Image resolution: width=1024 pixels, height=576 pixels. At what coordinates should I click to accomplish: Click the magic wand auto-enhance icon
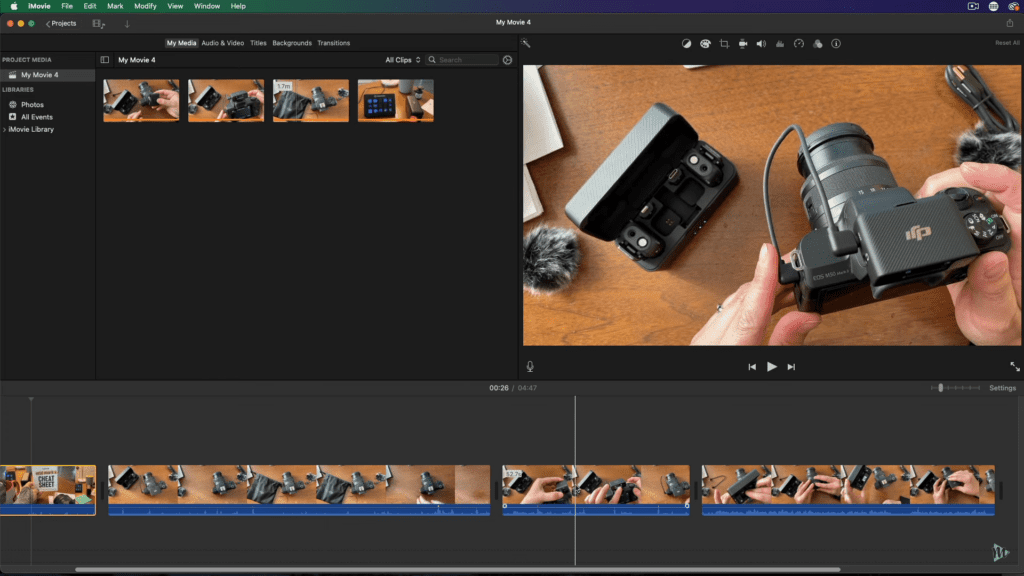526,44
